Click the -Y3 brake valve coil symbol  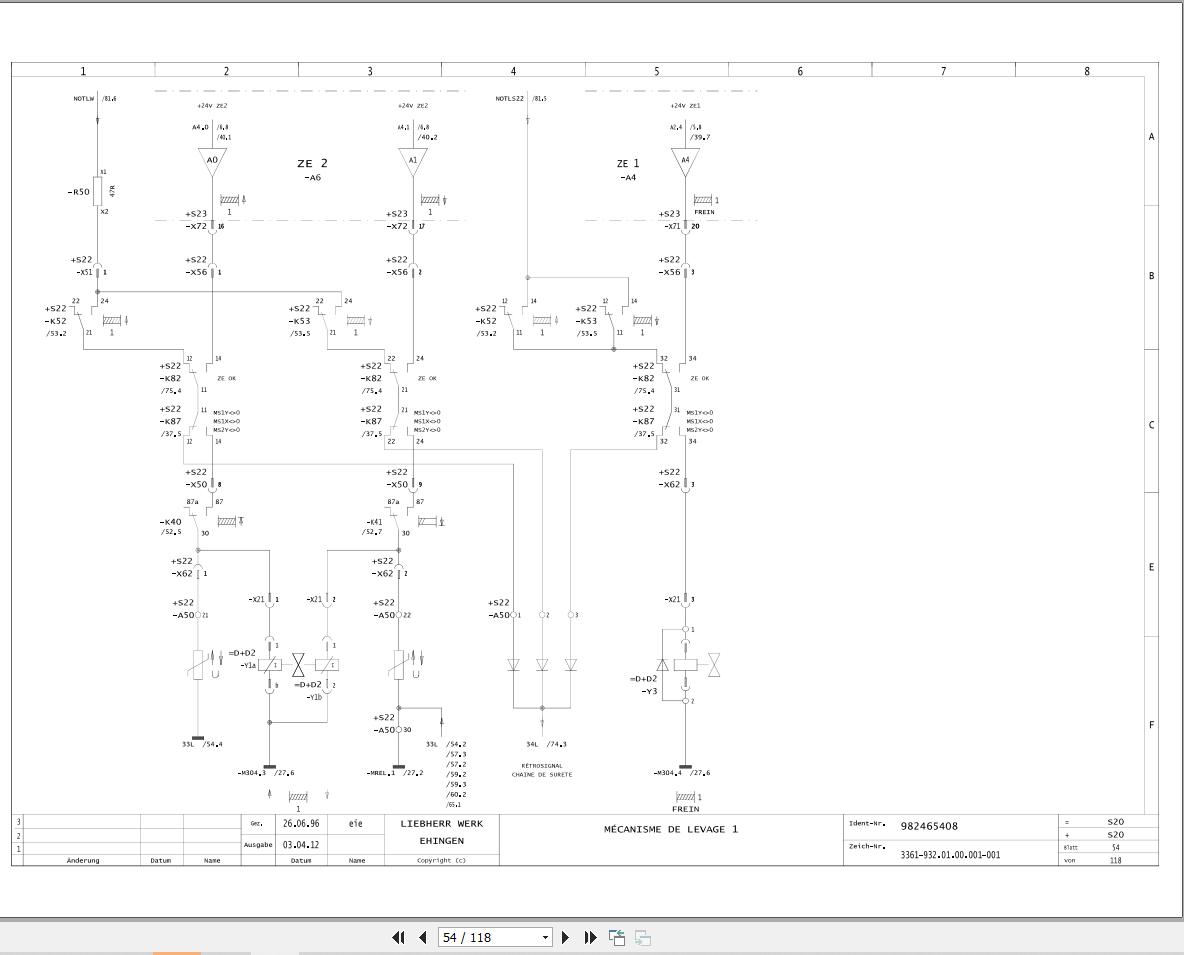(x=685, y=665)
